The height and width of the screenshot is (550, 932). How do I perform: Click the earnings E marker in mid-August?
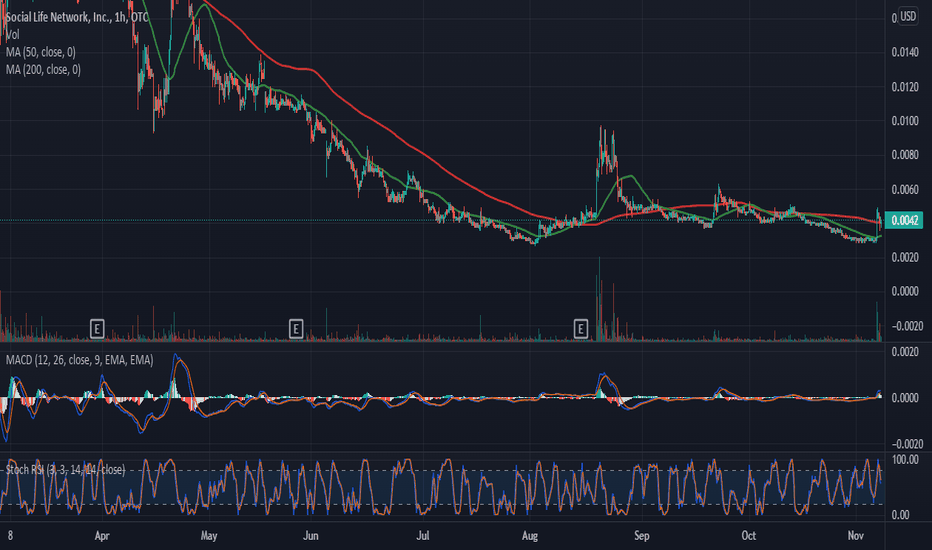point(581,328)
